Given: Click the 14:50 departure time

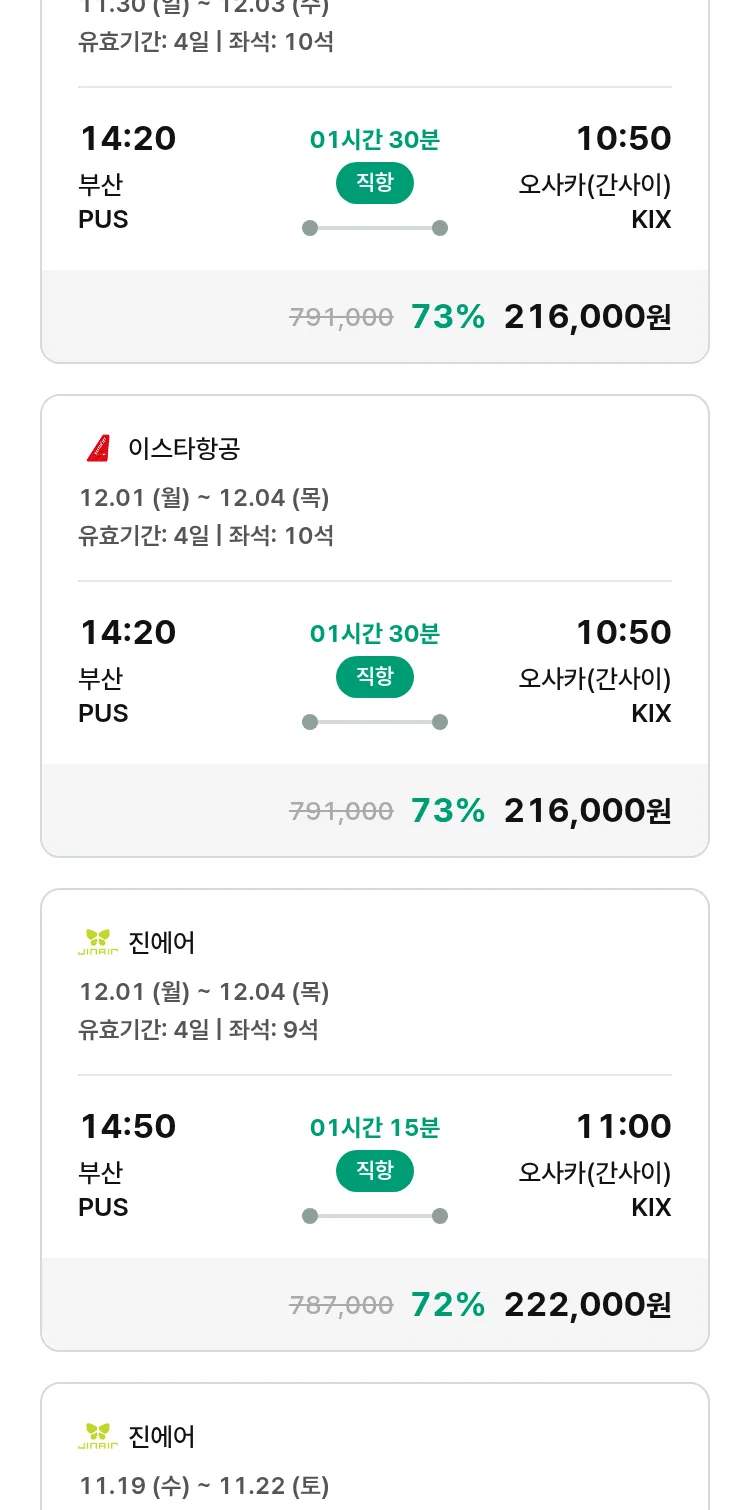Looking at the screenshot, I should click(128, 1126).
